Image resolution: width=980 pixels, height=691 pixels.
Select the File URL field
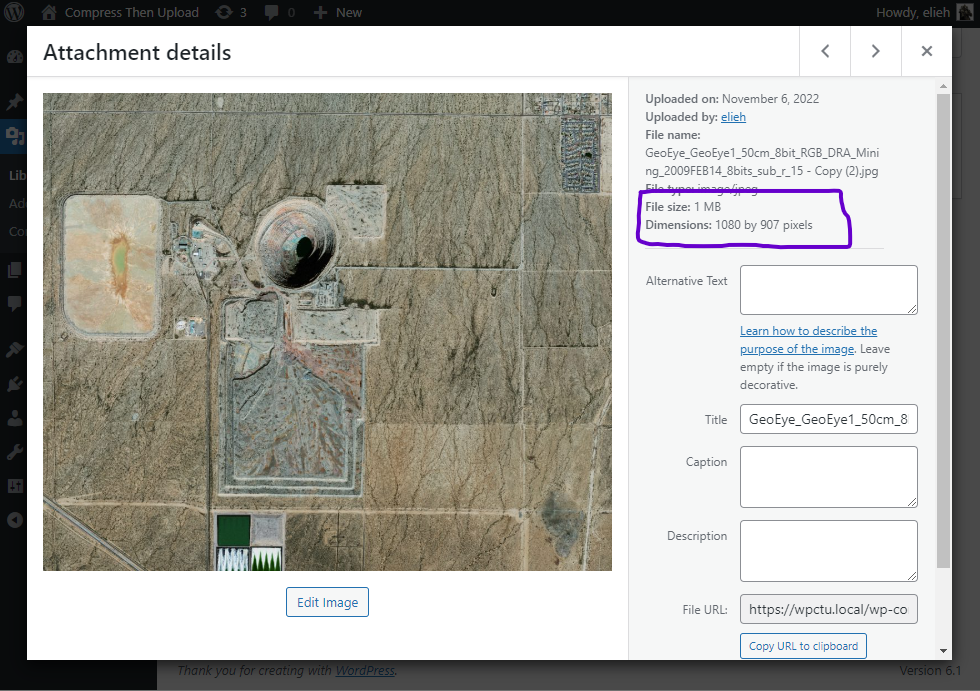click(829, 609)
